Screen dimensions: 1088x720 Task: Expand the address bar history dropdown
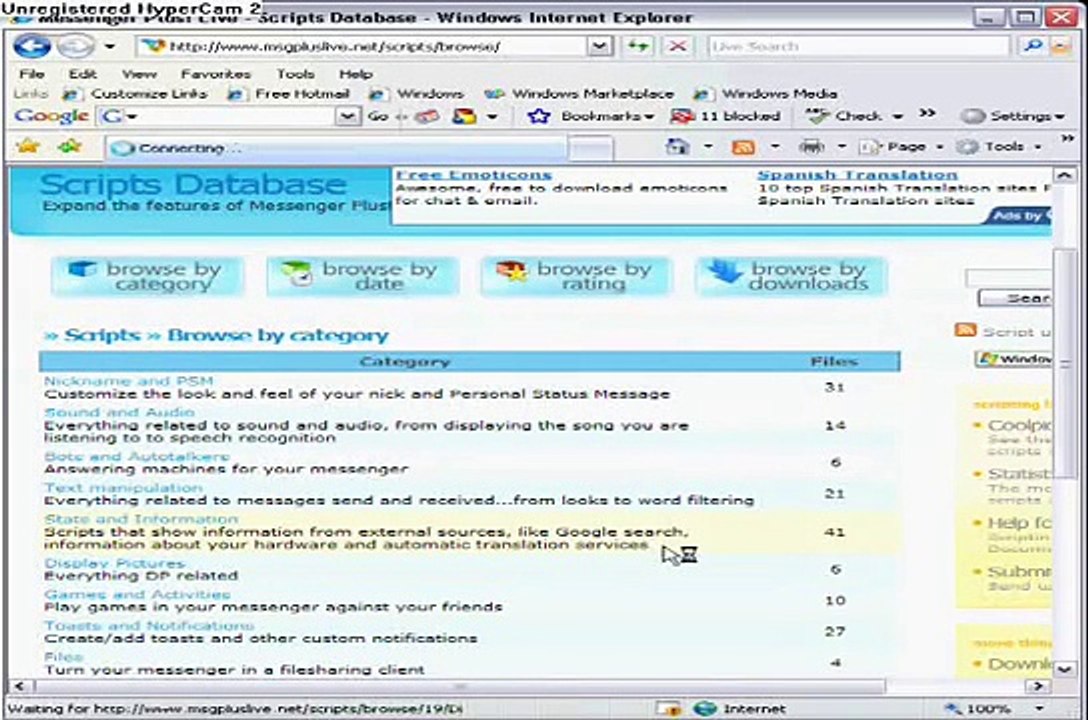pyautogui.click(x=600, y=46)
